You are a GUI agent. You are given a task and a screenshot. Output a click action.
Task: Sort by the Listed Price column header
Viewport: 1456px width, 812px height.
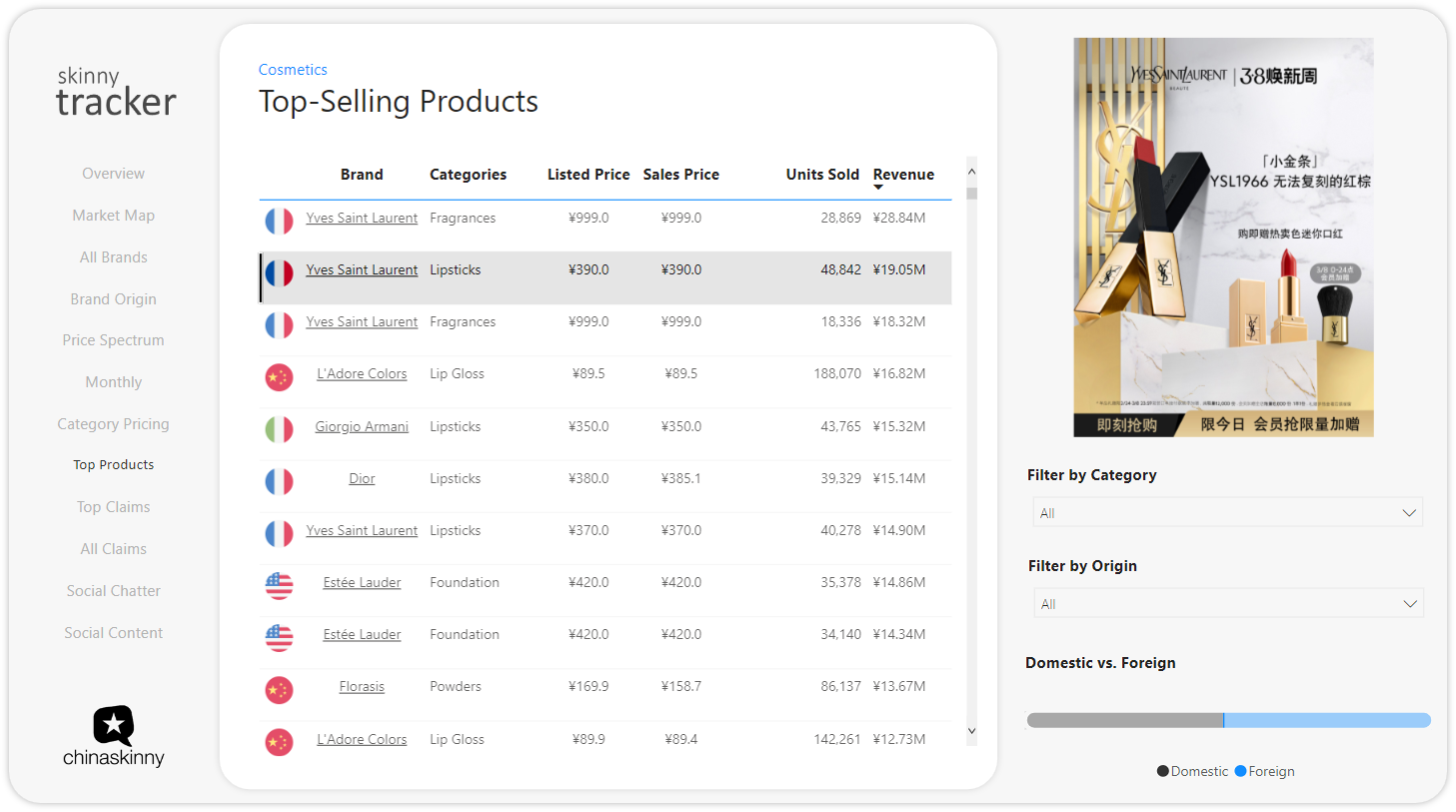588,175
